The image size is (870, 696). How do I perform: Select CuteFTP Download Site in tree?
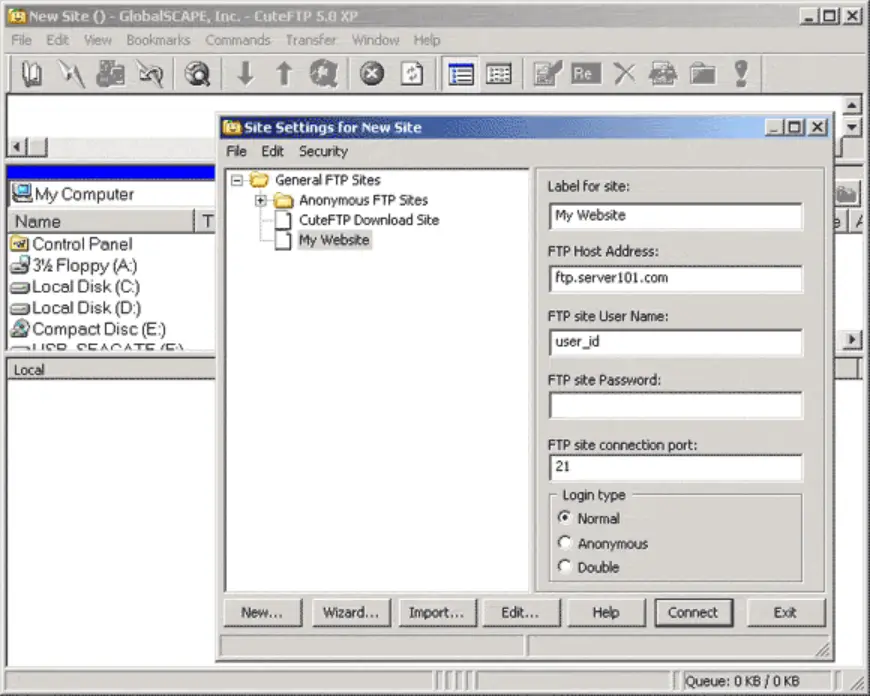pos(368,220)
